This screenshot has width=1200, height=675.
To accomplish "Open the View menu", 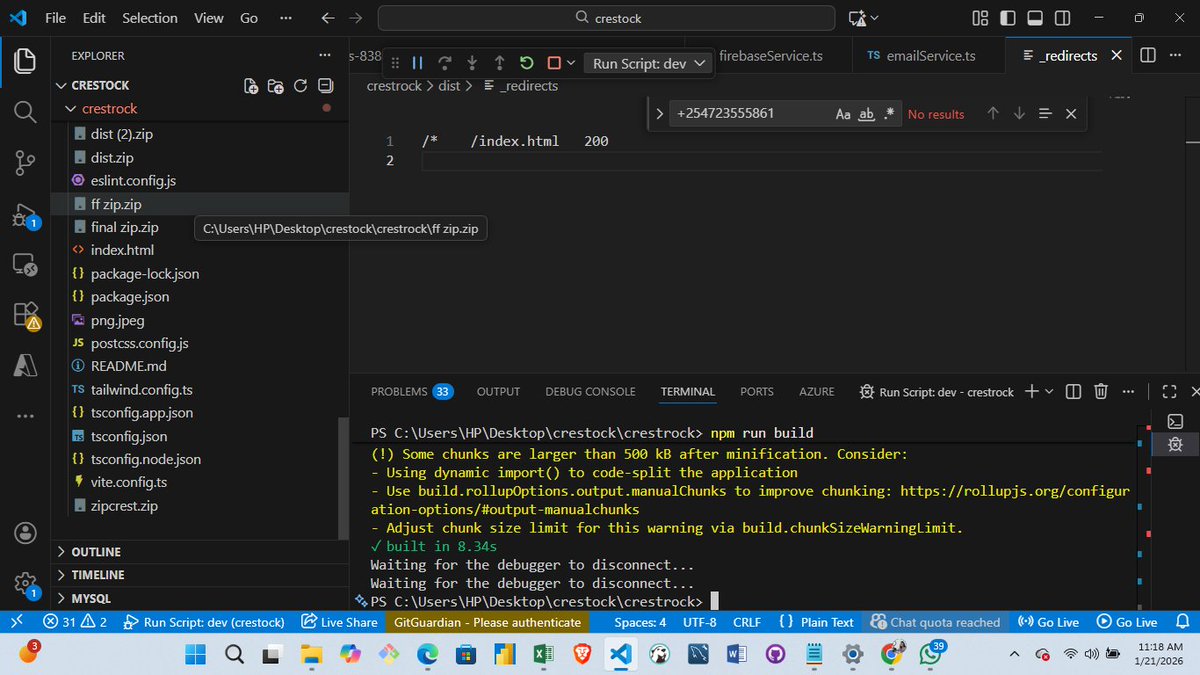I will coord(208,18).
